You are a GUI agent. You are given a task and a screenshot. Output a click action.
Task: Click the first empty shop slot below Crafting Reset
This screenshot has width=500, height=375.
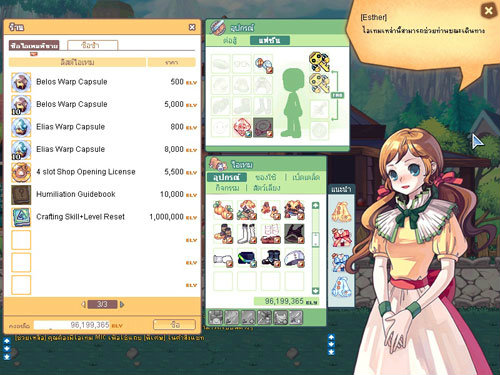click(21, 240)
